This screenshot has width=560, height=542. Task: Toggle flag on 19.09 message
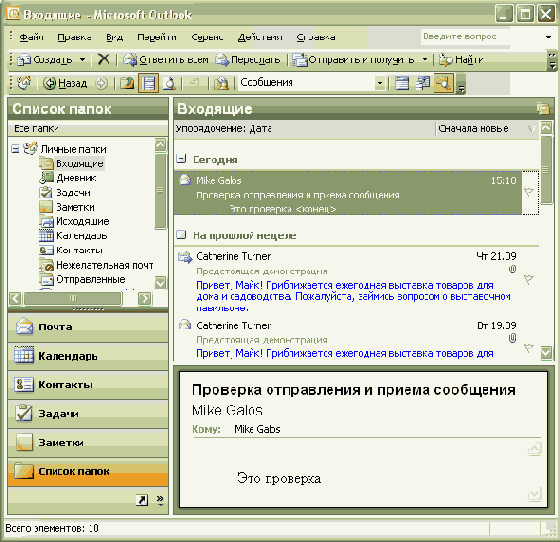tap(529, 347)
